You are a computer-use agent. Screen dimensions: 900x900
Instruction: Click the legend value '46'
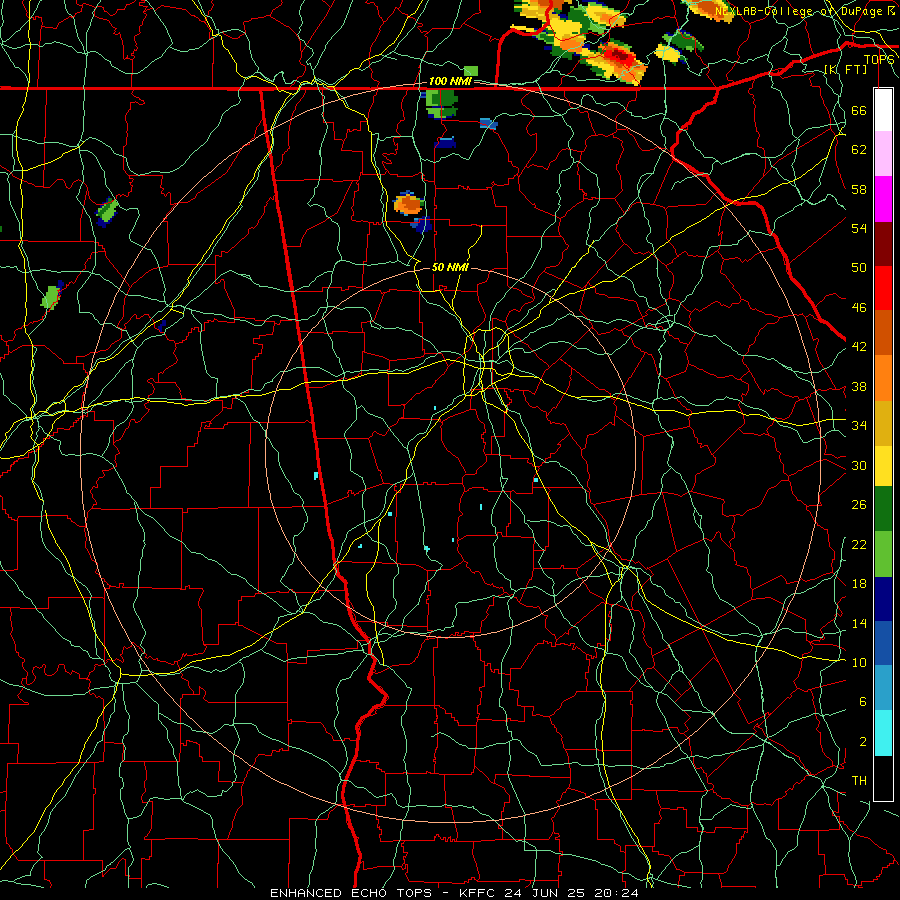pyautogui.click(x=859, y=307)
